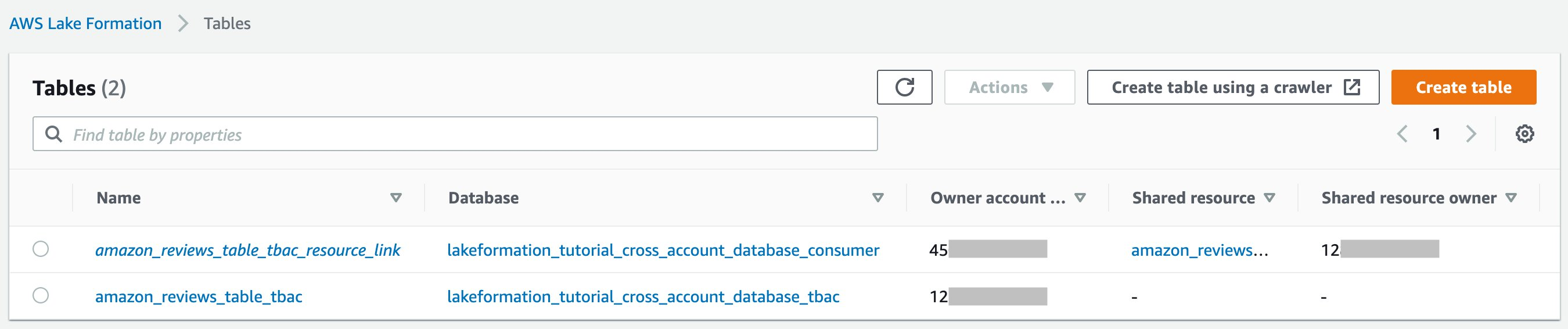Select amazon_reviews_table_tbac radio button

[x=41, y=295]
